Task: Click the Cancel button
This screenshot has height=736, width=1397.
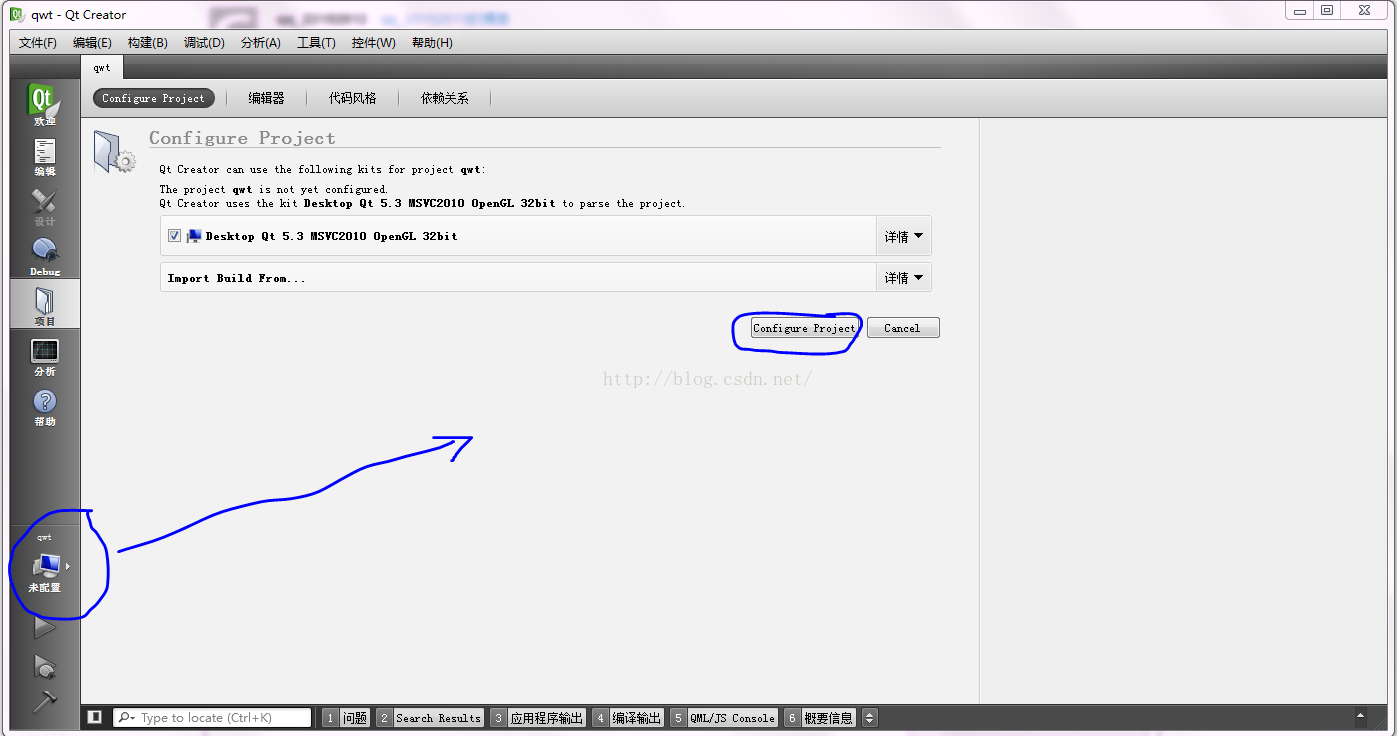Action: (902, 328)
